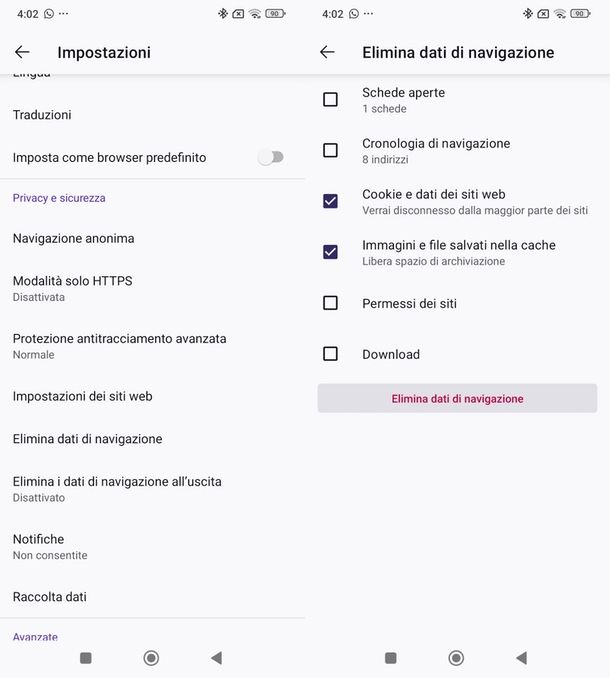The image size is (610, 678).
Task: Check the Schede aperte checkbox
Action: point(330,100)
